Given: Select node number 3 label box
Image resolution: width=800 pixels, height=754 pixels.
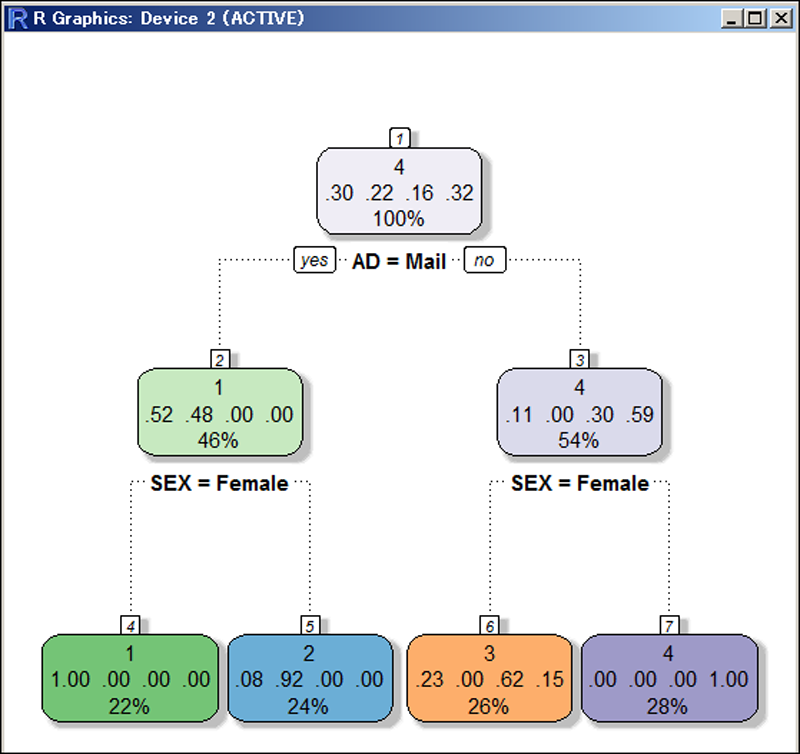Looking at the screenshot, I should tap(580, 359).
